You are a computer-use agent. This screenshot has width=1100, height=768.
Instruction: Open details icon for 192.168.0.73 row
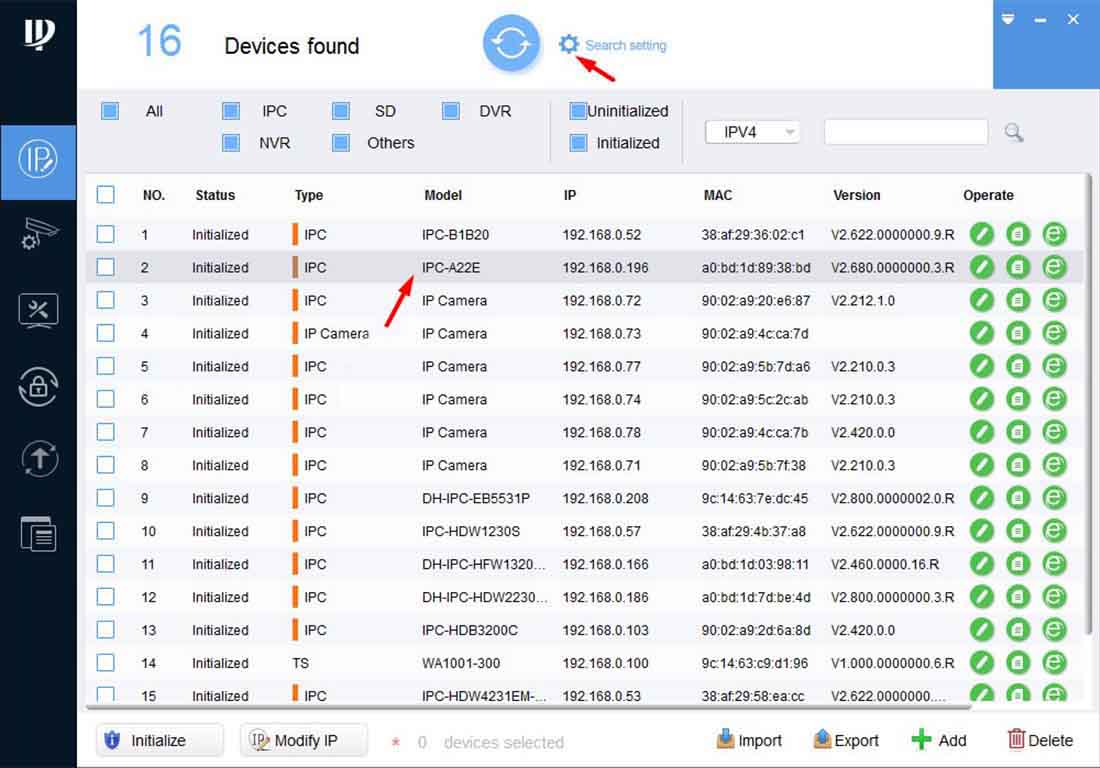pyautogui.click(x=1018, y=333)
